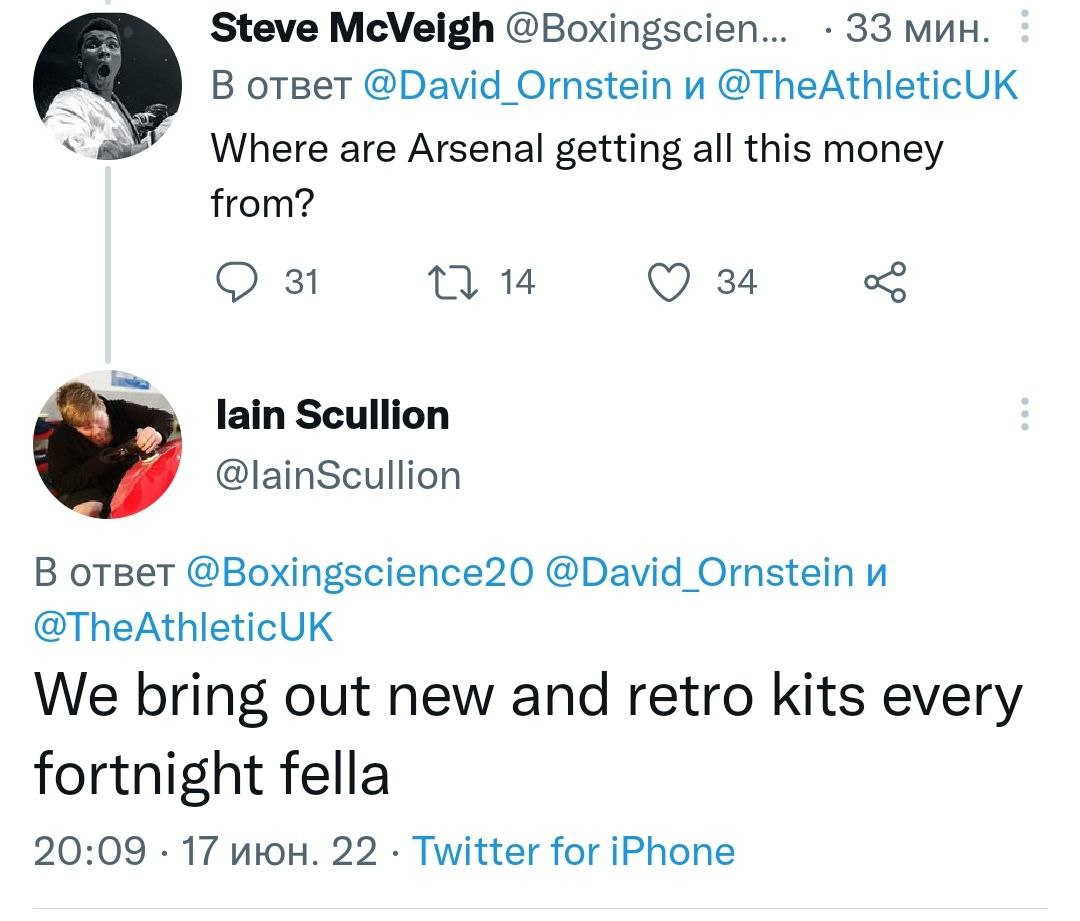This screenshot has height=921, width=1080.
Task: Share Steve McVeigh's tweet
Action: pyautogui.click(x=885, y=283)
